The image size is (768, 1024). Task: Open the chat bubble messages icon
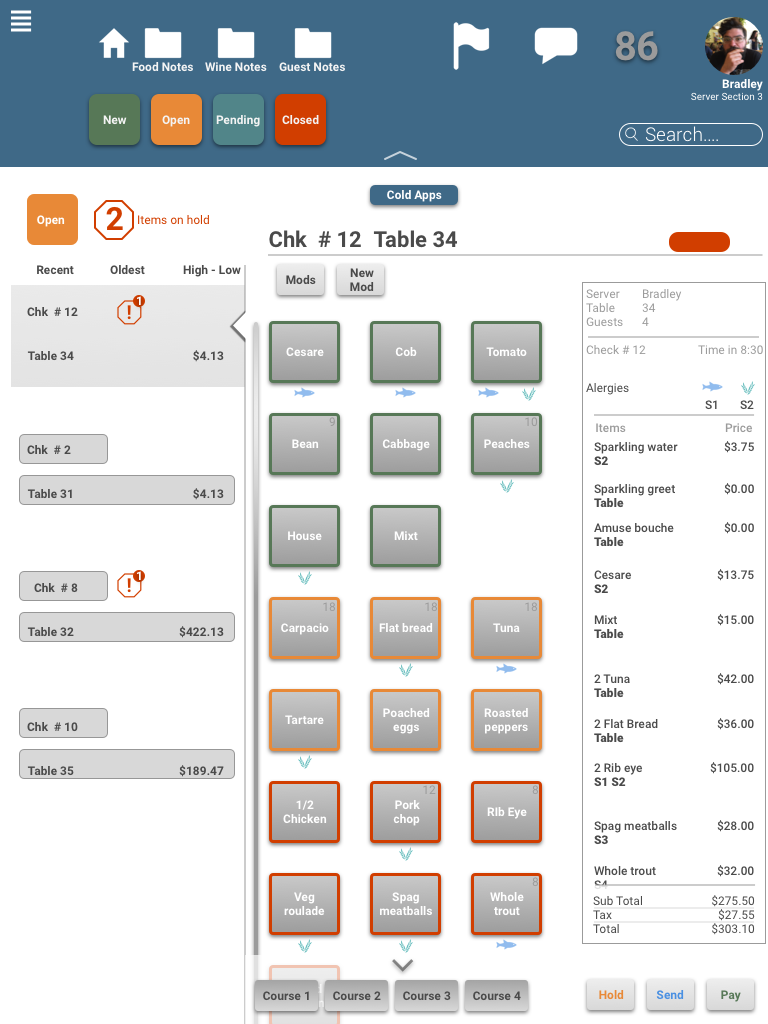(556, 45)
